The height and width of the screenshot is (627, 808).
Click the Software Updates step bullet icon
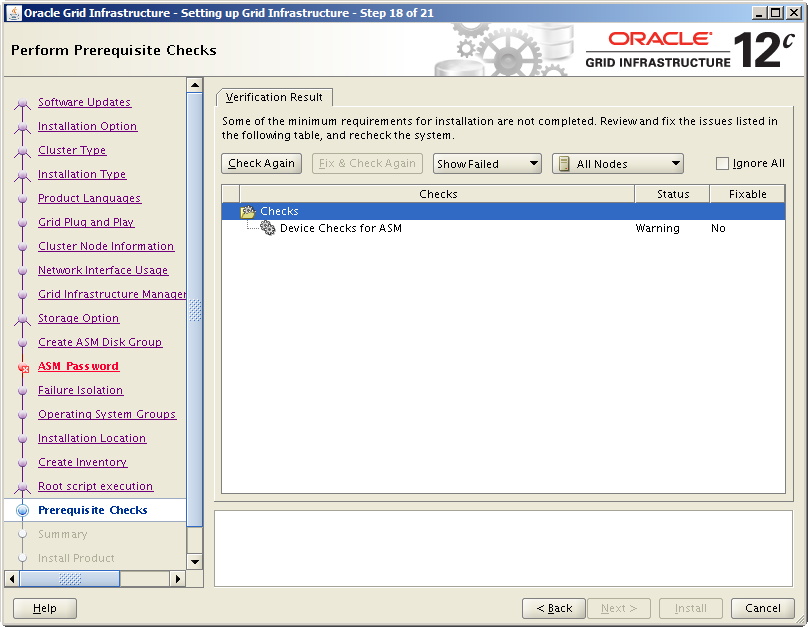pos(23,103)
